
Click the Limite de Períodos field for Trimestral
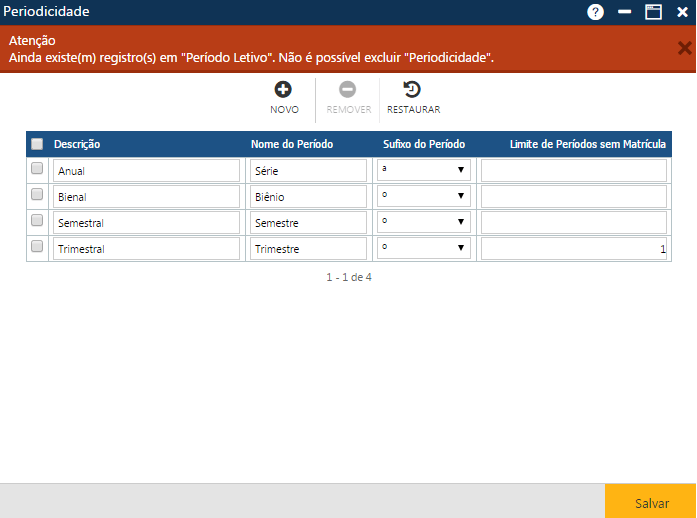(573, 249)
